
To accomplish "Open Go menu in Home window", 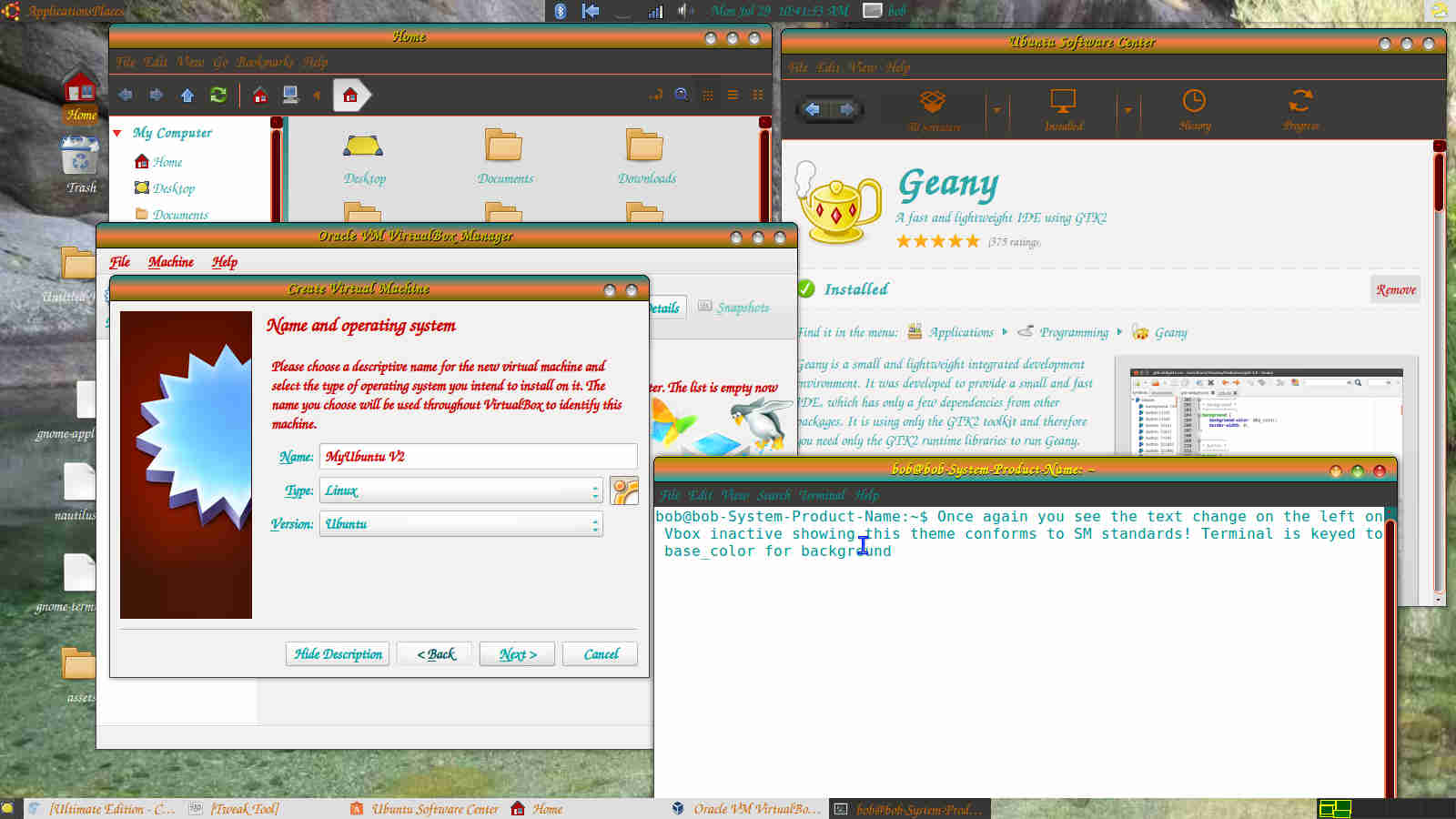I will pyautogui.click(x=220, y=62).
